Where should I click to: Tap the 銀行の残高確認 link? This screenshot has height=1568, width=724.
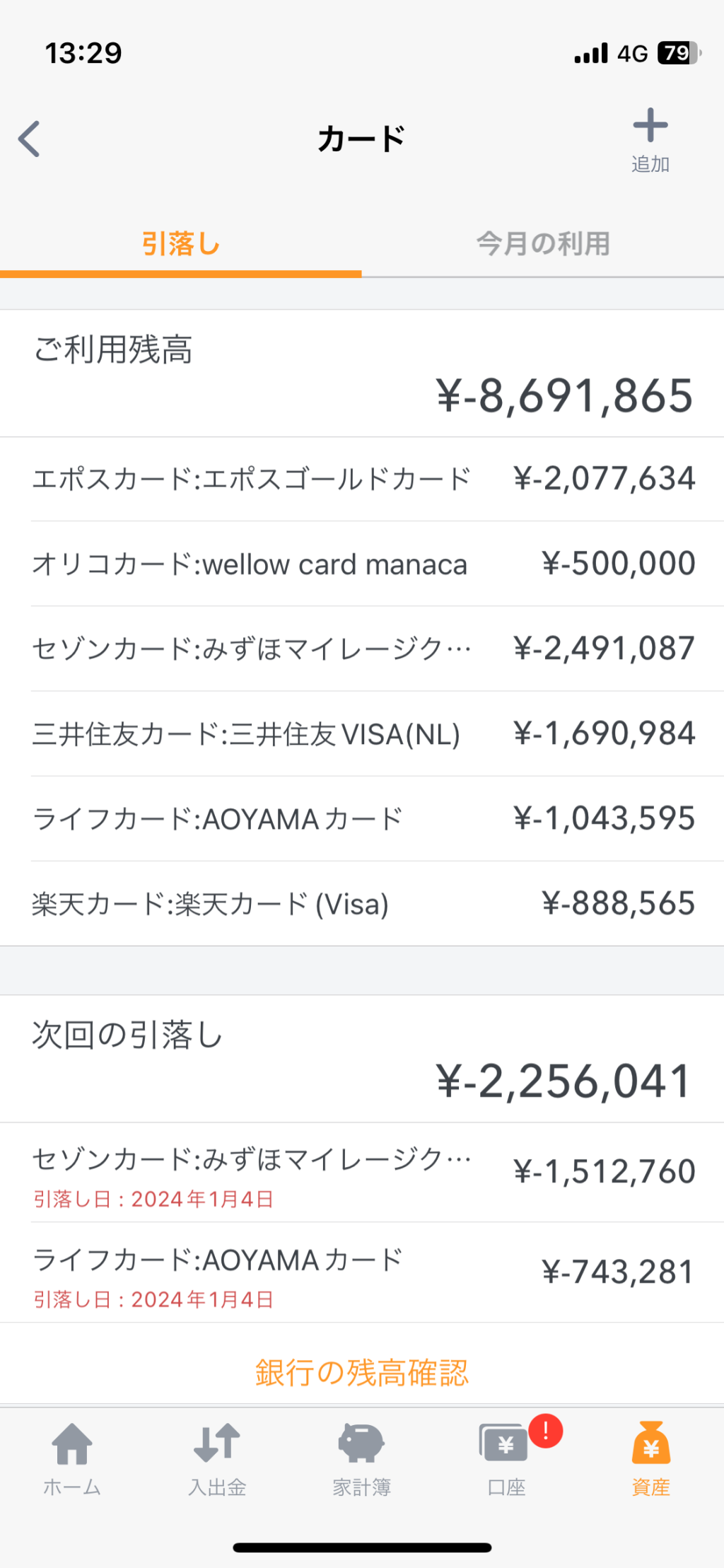tap(361, 1372)
